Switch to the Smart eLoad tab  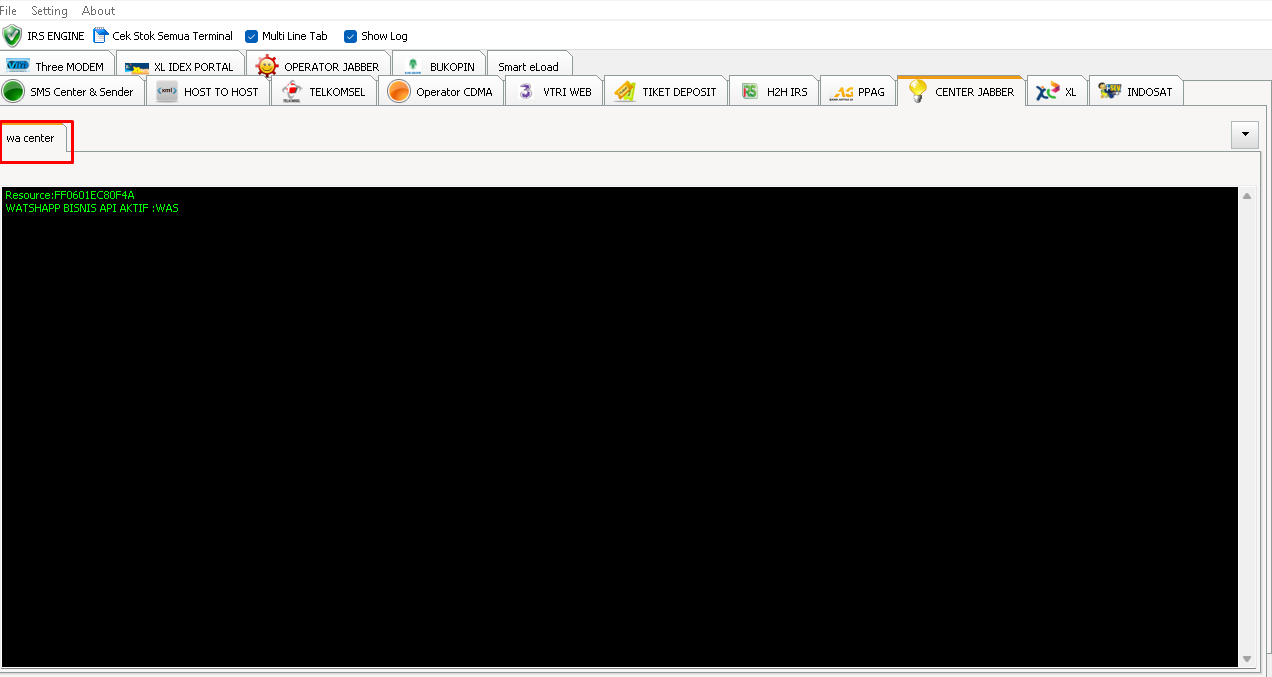(x=530, y=67)
